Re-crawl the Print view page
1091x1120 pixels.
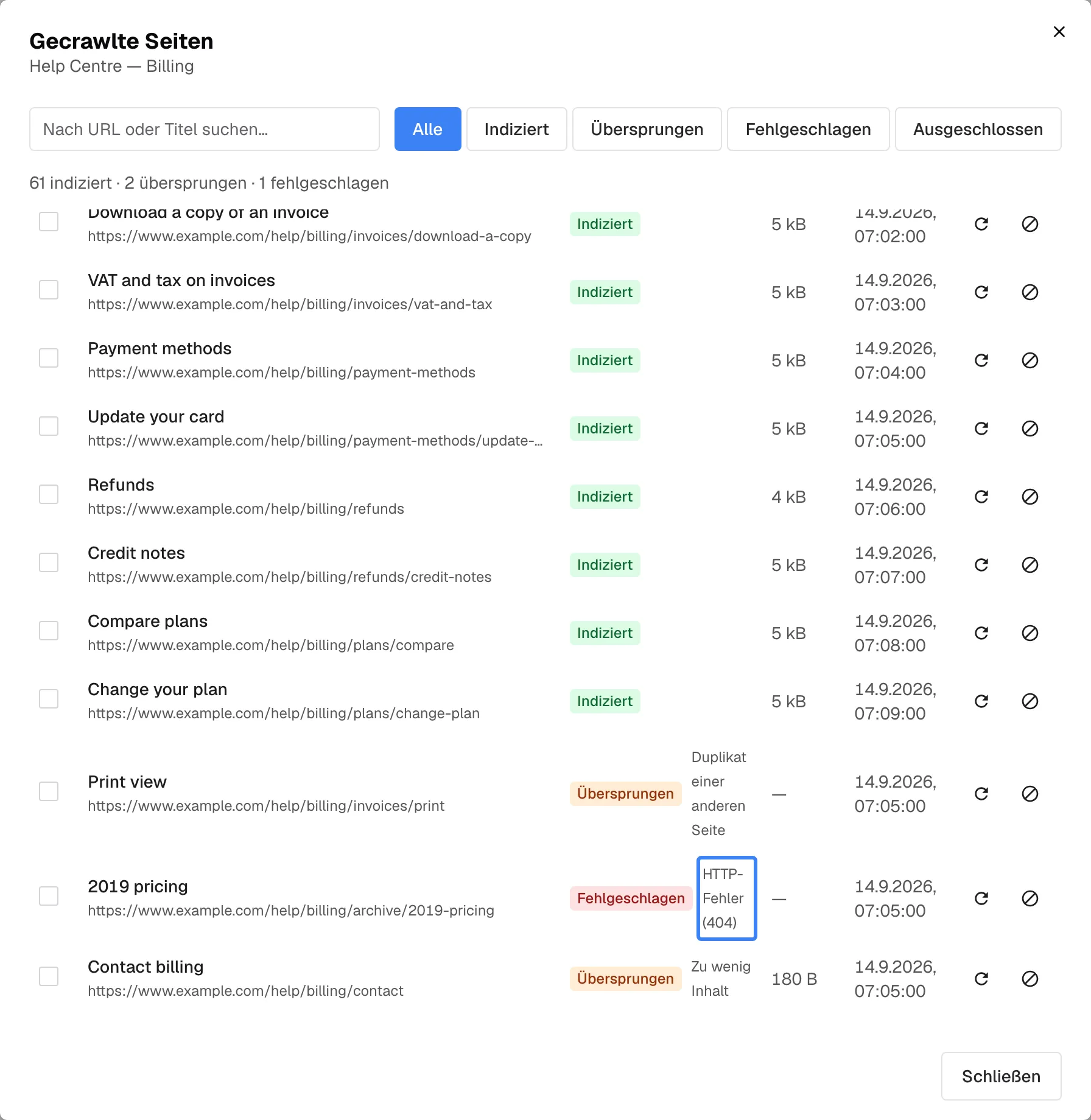point(981,794)
